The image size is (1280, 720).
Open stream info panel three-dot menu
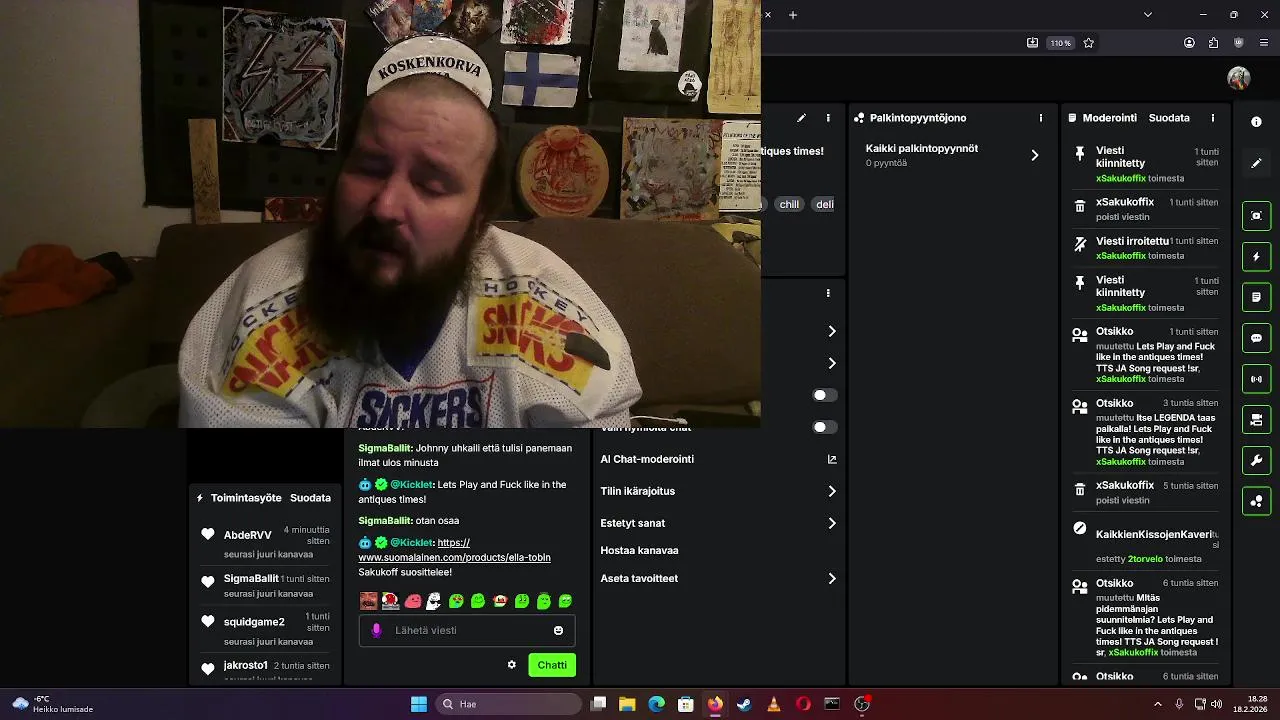click(828, 118)
